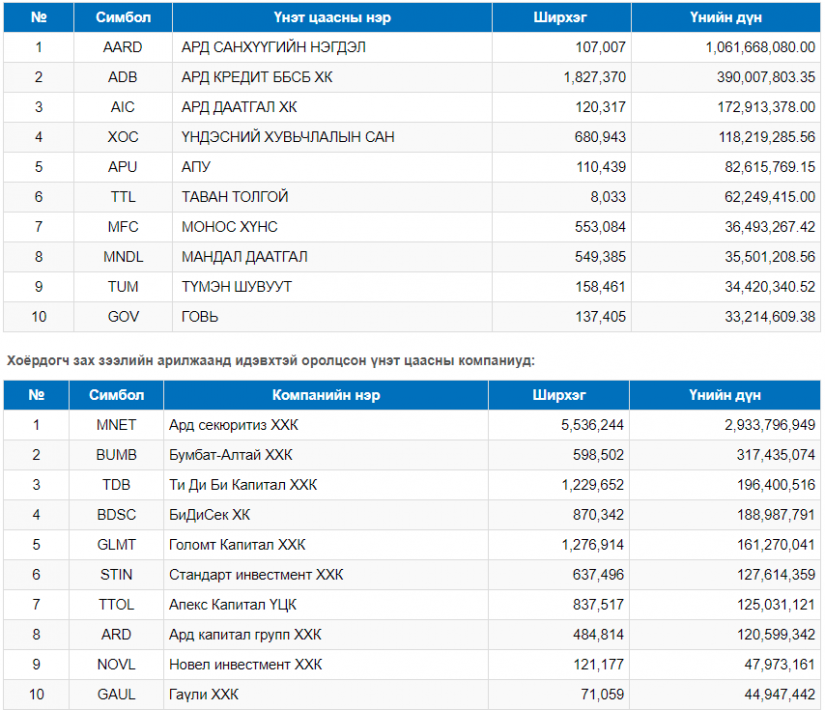Select amount 172,913,378.00
Viewport: 825px width, 710px height.
click(767, 107)
